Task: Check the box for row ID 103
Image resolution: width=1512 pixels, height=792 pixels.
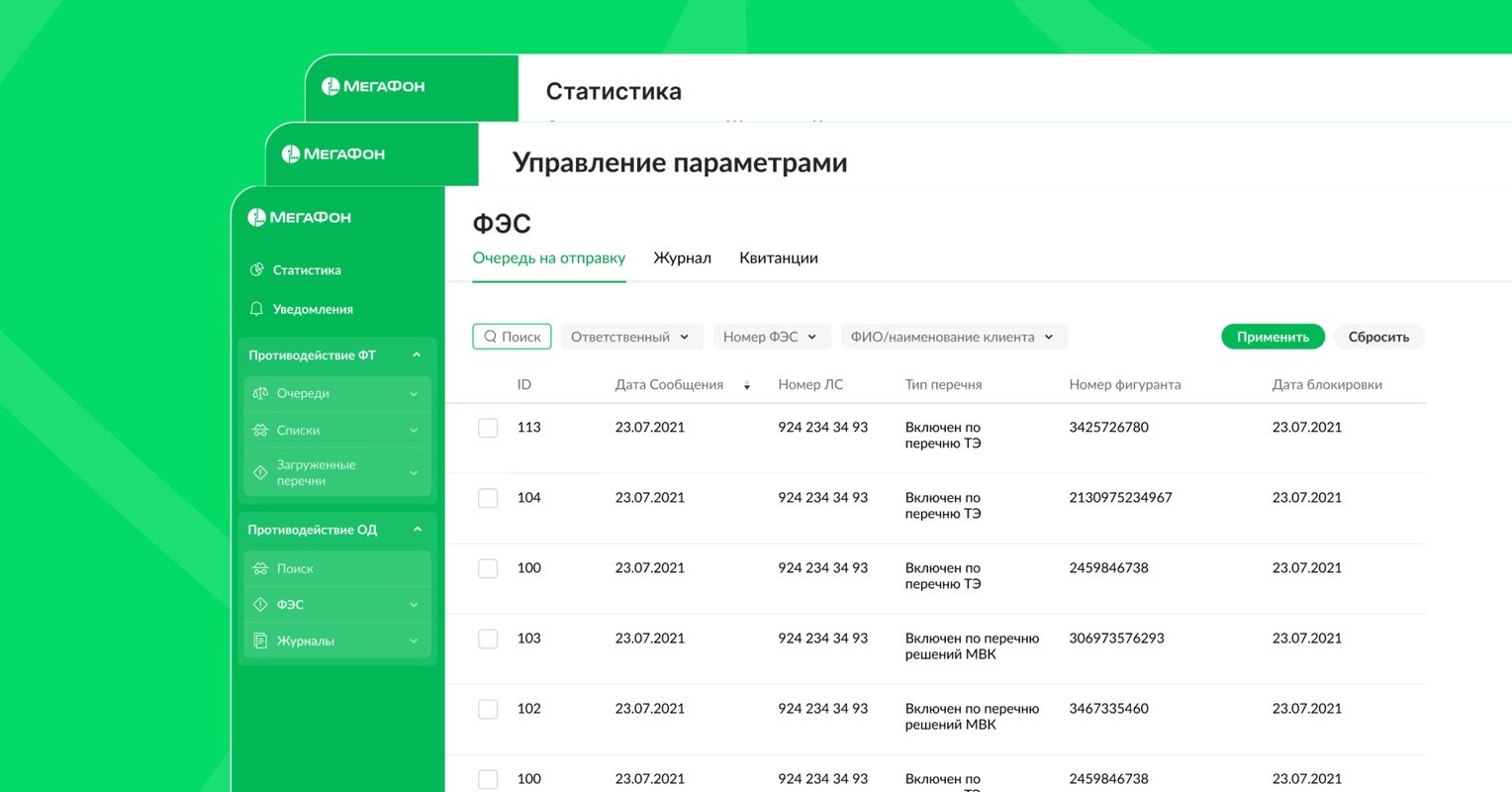Action: click(x=488, y=639)
